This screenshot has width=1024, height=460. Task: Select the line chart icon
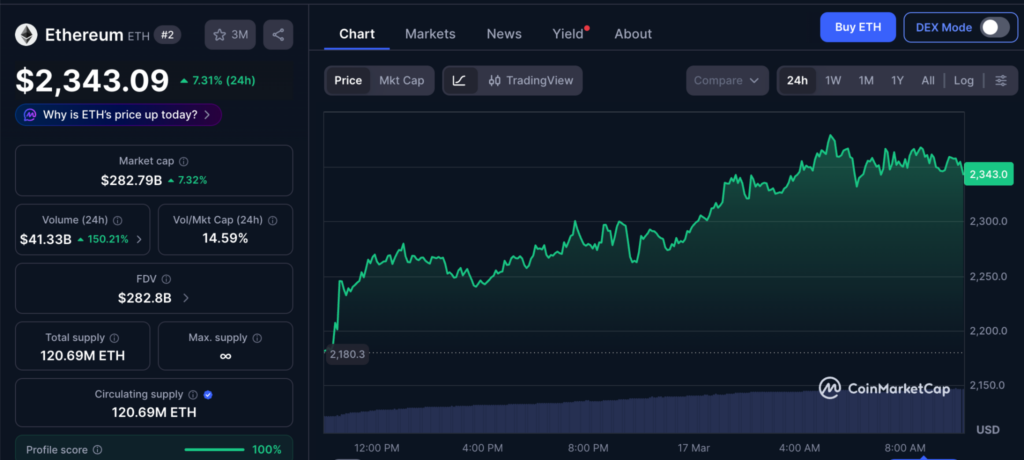tap(459, 81)
